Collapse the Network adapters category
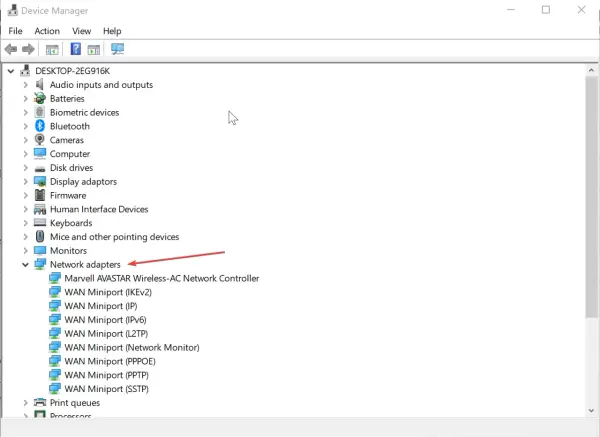Viewport: 600px width, 437px height. click(x=25, y=264)
